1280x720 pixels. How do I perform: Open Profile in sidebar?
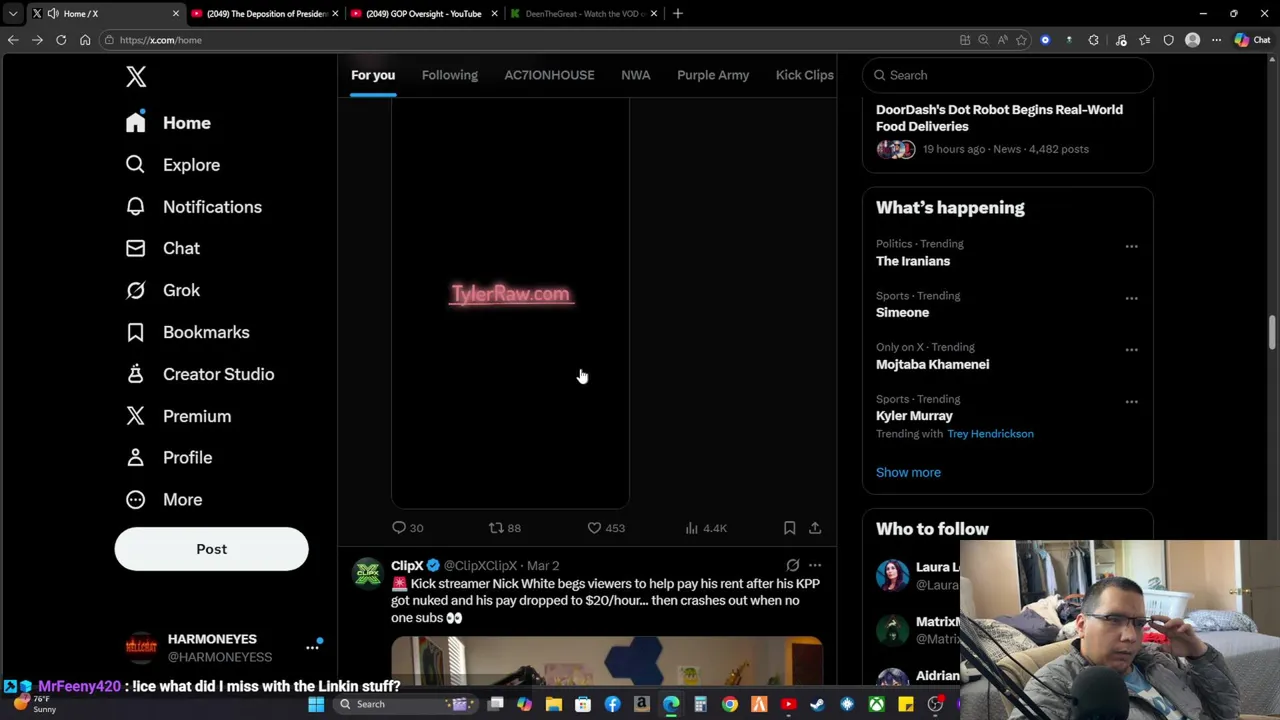tap(169, 457)
